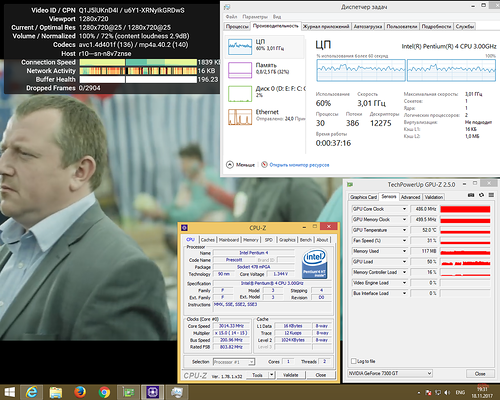Switch to Task Manager taskbar icon

pyautogui.click(x=177, y=392)
